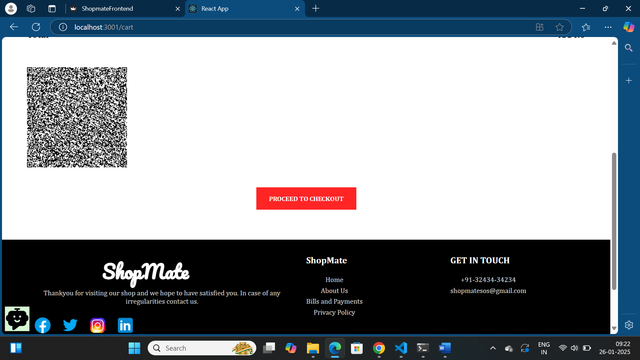Open the workspaces icon in title bar
The height and width of the screenshot is (360, 640).
(x=31, y=9)
